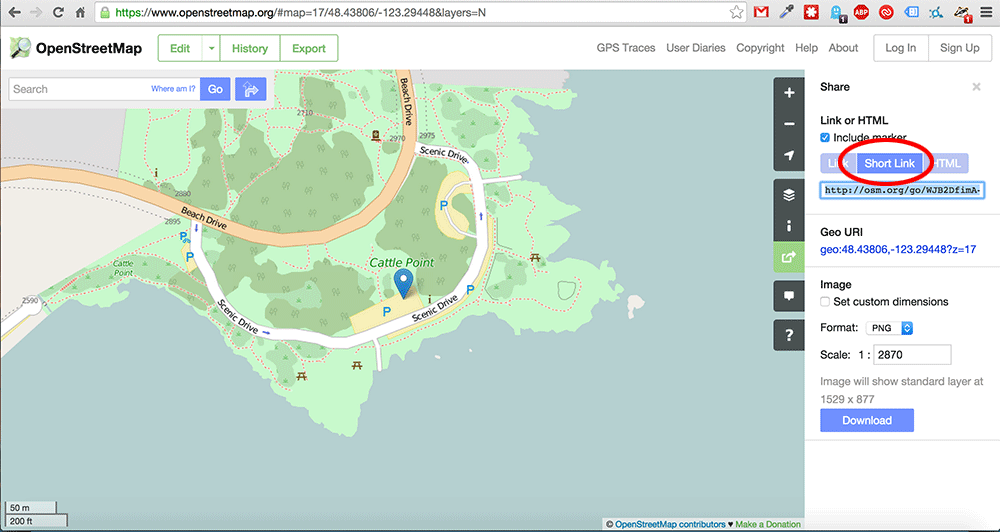Toggle the Include marker checkbox
The image size is (1000, 532).
[x=825, y=138]
